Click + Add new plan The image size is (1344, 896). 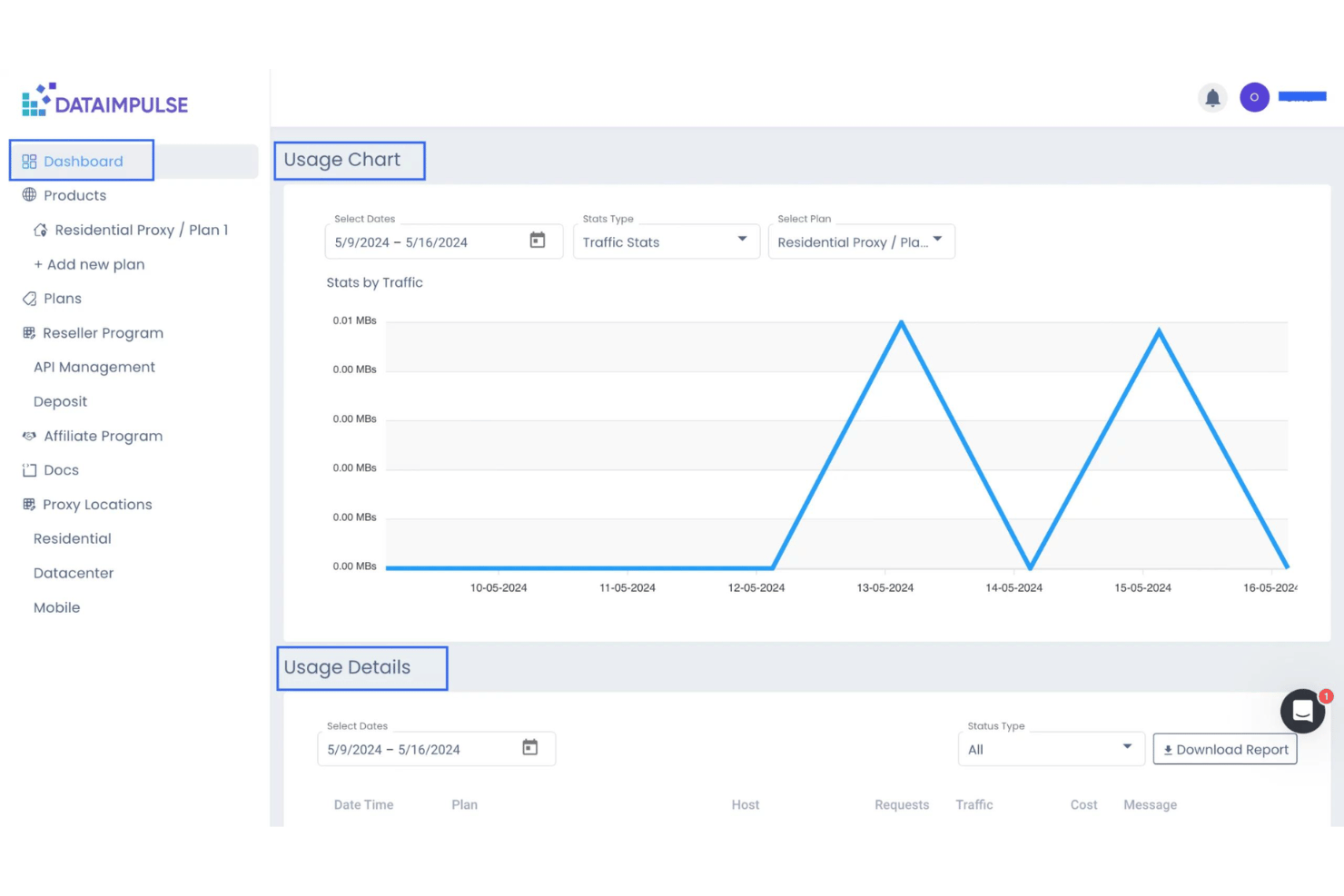tap(89, 264)
